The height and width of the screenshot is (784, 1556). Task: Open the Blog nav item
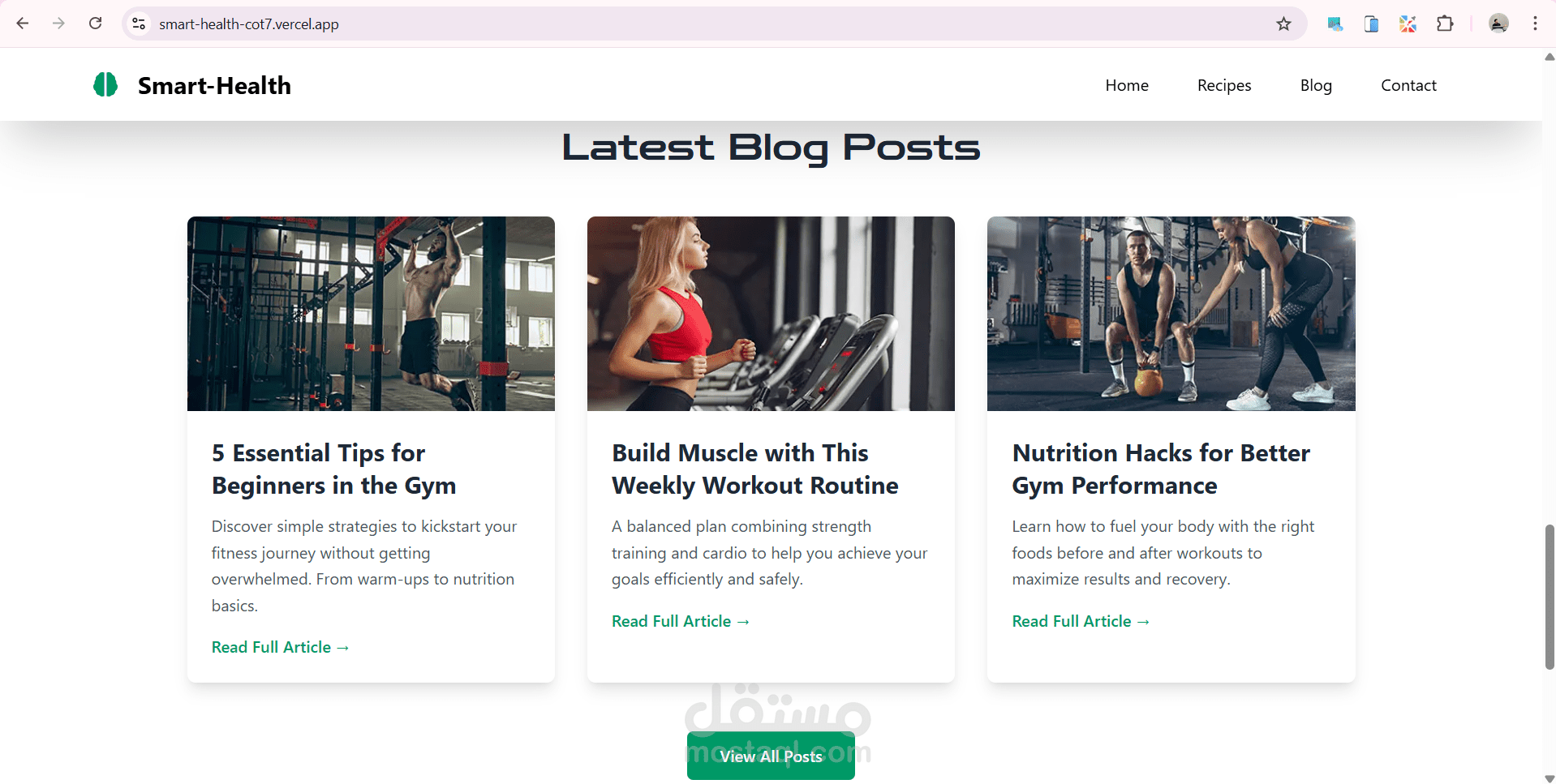[x=1316, y=85]
